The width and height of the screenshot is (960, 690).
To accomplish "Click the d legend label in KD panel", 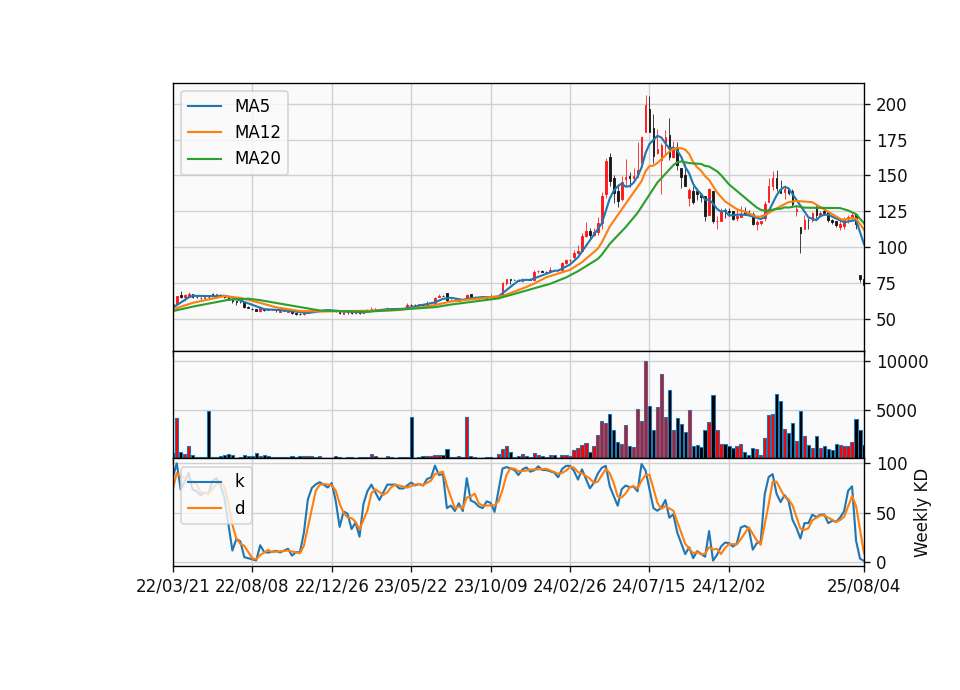I will pos(240,508).
